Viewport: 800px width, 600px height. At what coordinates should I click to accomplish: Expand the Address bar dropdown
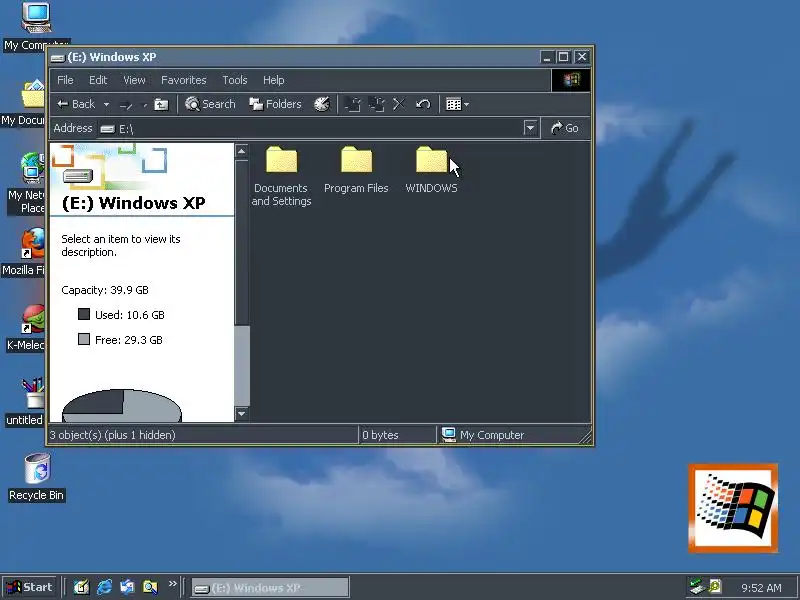pos(530,128)
